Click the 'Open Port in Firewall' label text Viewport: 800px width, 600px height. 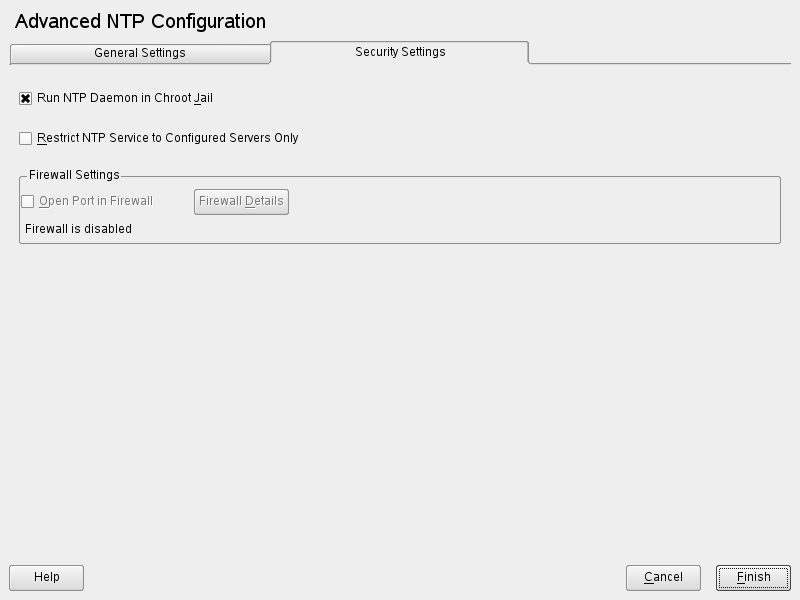(x=96, y=201)
